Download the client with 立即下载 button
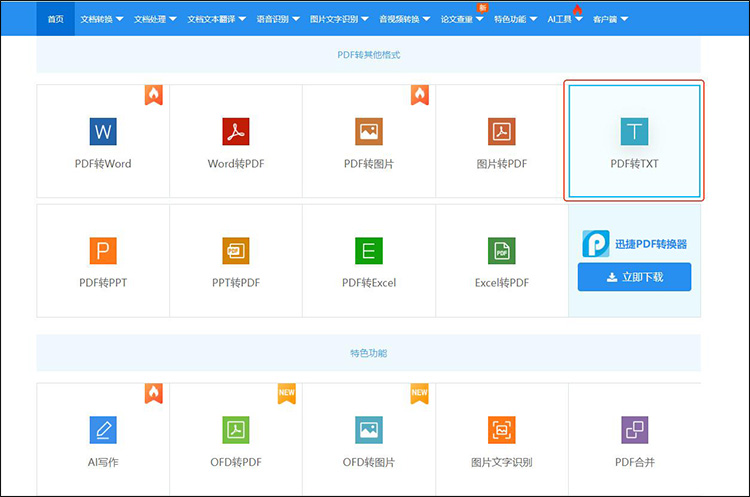Image resolution: width=750 pixels, height=497 pixels. click(x=634, y=277)
